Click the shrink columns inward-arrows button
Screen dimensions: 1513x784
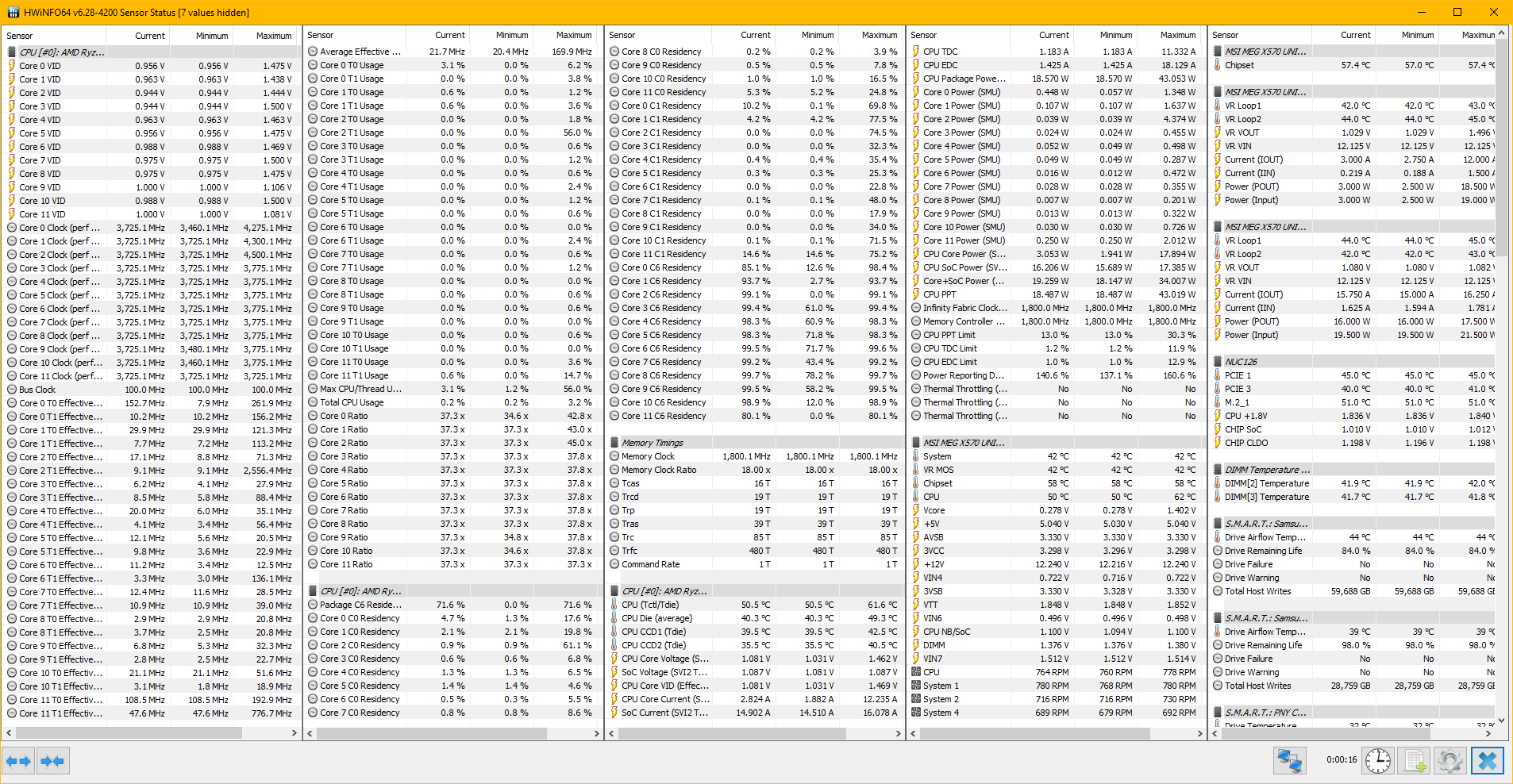coord(52,761)
